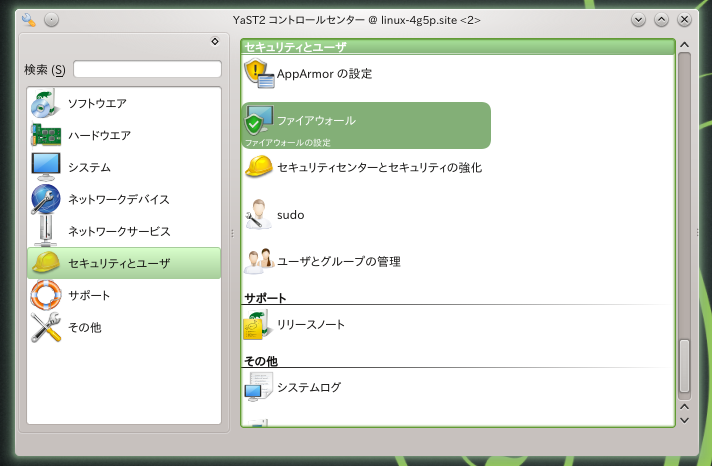The width and height of the screenshot is (712, 466).
Task: Focus the 検索 search input field
Action: pyautogui.click(x=148, y=69)
